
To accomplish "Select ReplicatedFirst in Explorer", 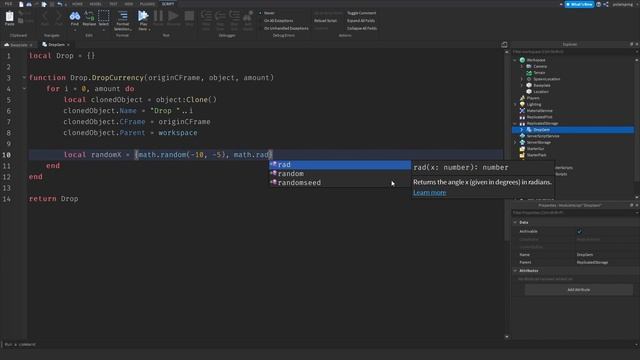I will pos(539,117).
